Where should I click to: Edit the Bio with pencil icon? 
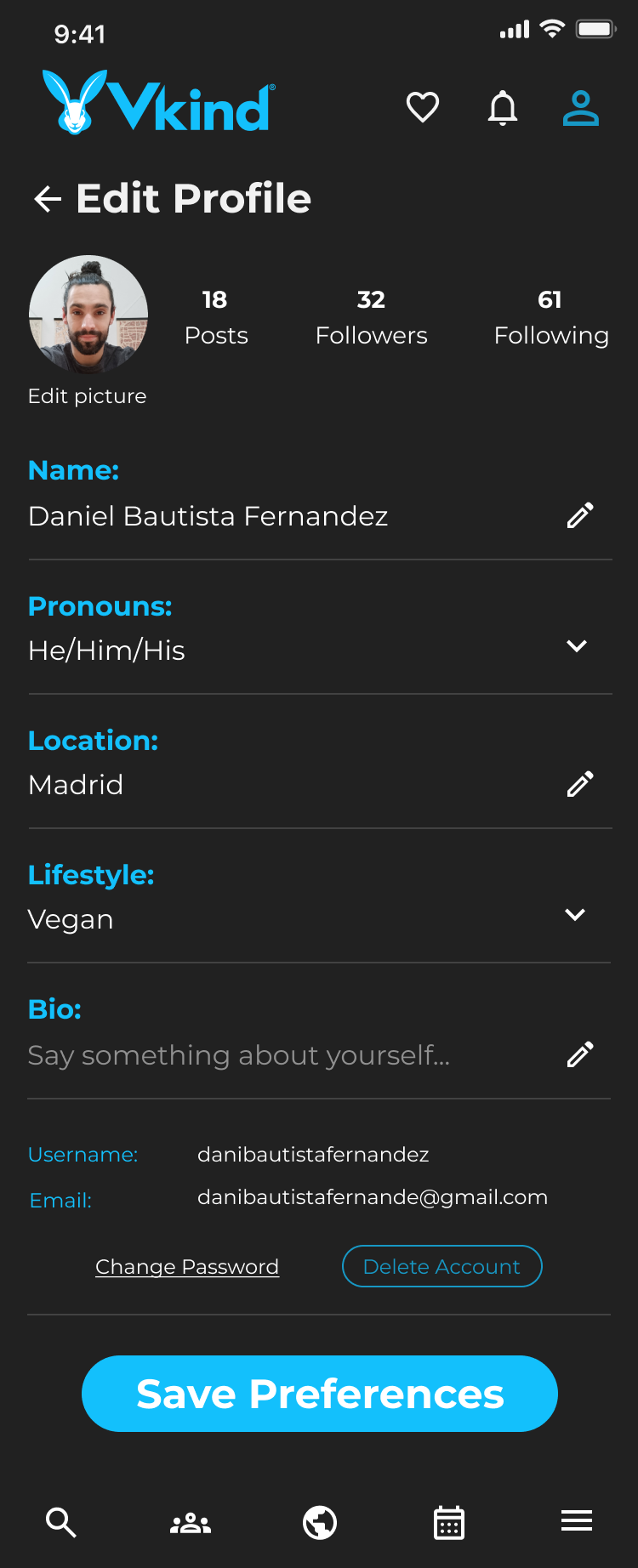pyautogui.click(x=580, y=1054)
